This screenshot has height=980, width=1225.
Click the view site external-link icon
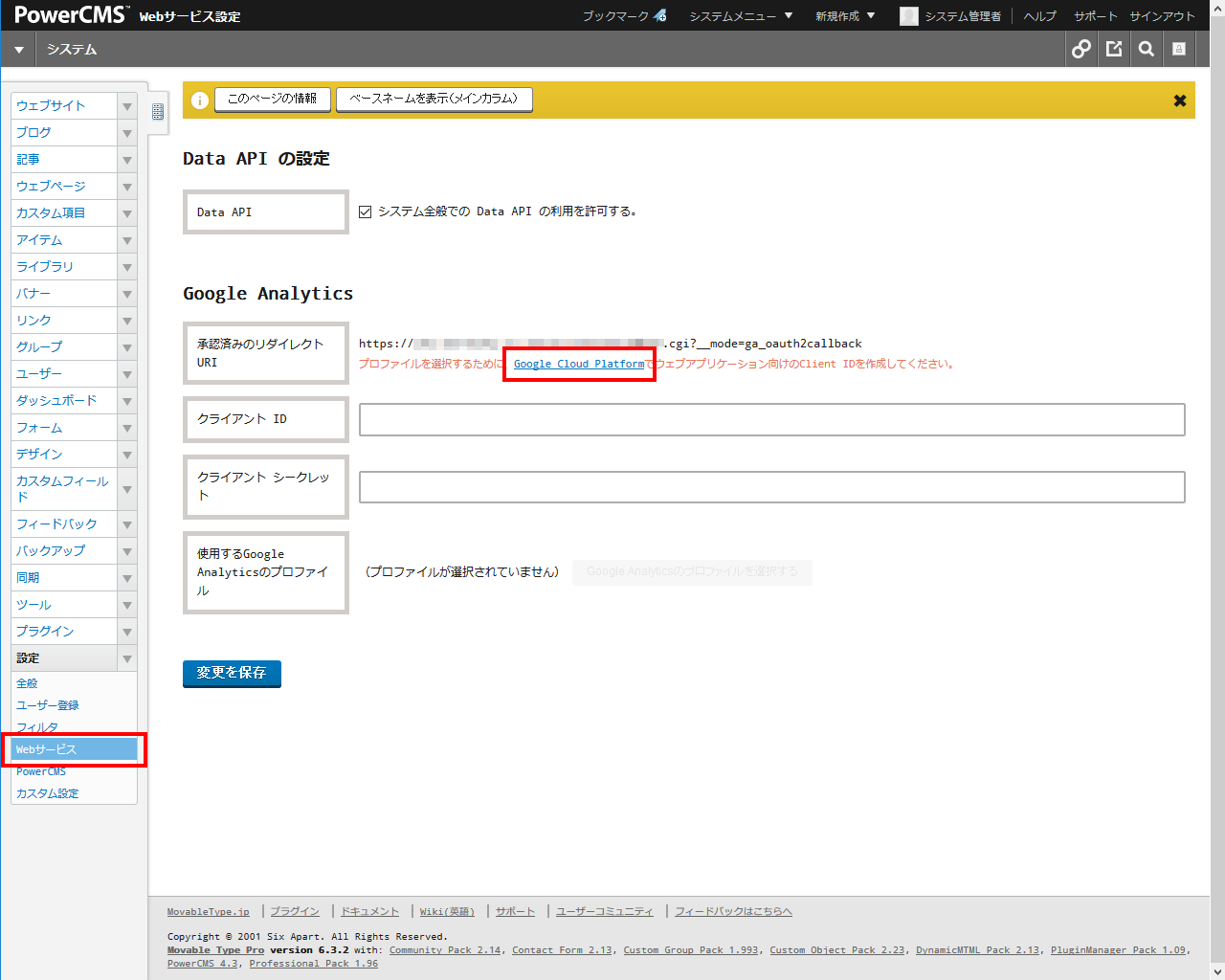click(x=1114, y=49)
